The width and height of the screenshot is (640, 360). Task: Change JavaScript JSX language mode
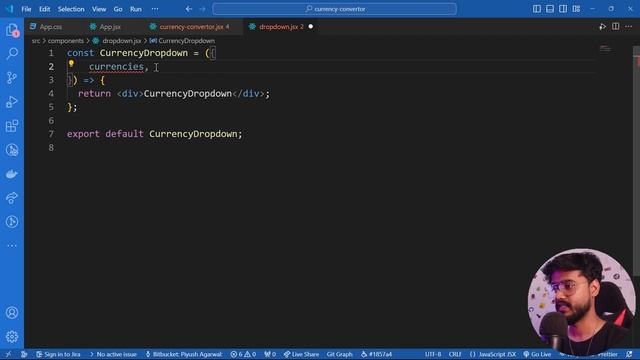point(492,354)
